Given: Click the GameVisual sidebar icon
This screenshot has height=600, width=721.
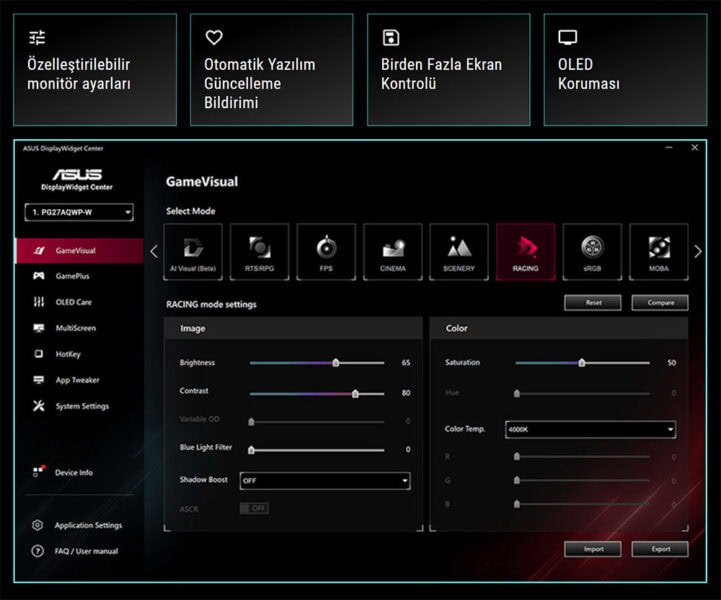Looking at the screenshot, I should click(39, 251).
